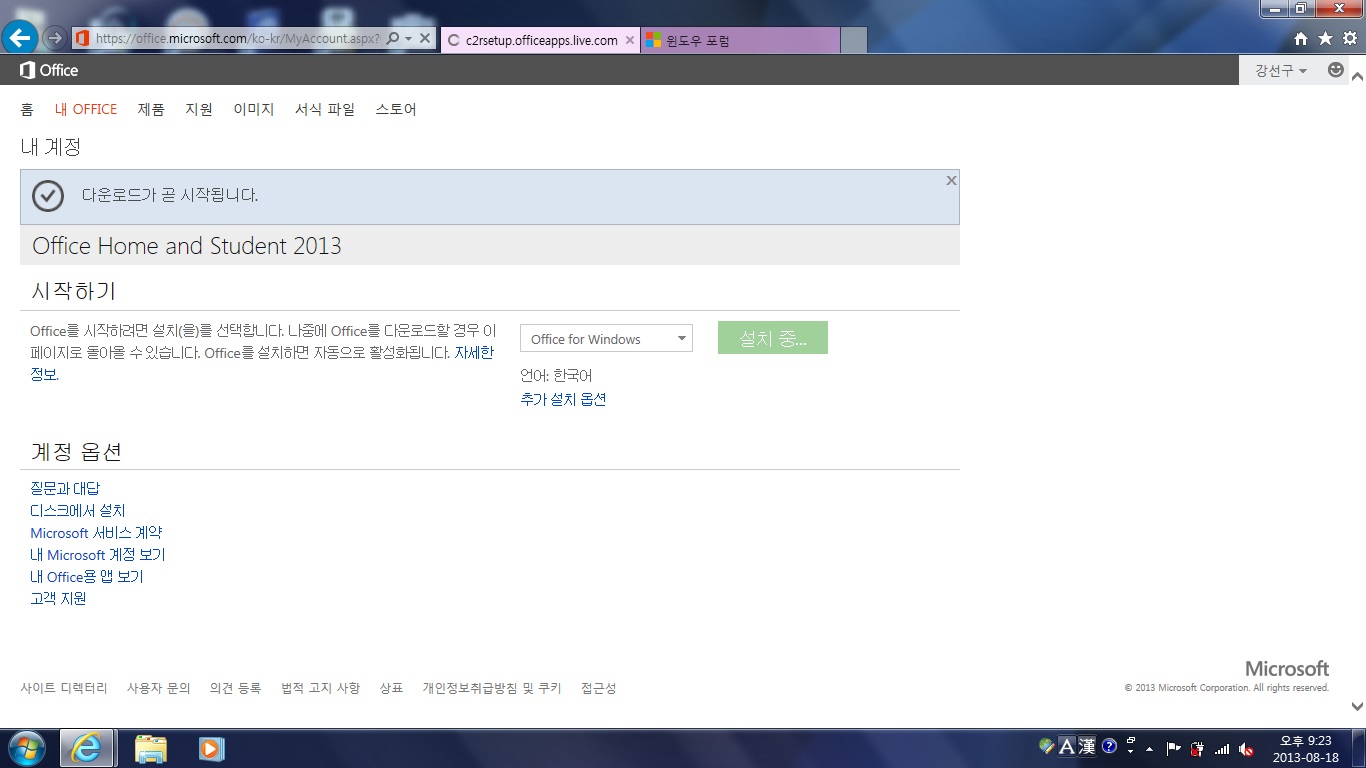Open the 홈 menu item
Image resolution: width=1366 pixels, height=768 pixels.
(x=27, y=109)
